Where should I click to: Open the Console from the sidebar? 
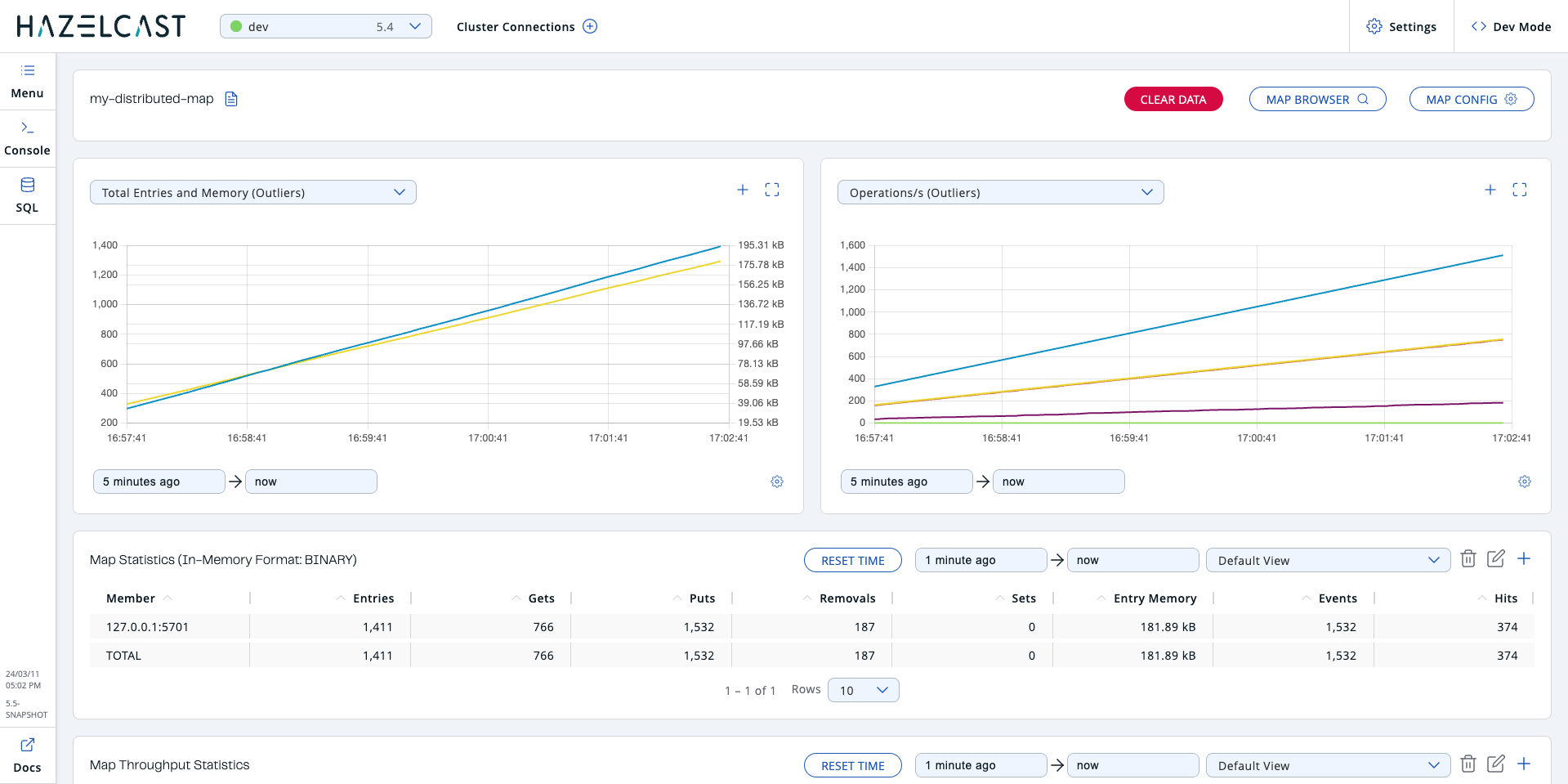pos(27,138)
